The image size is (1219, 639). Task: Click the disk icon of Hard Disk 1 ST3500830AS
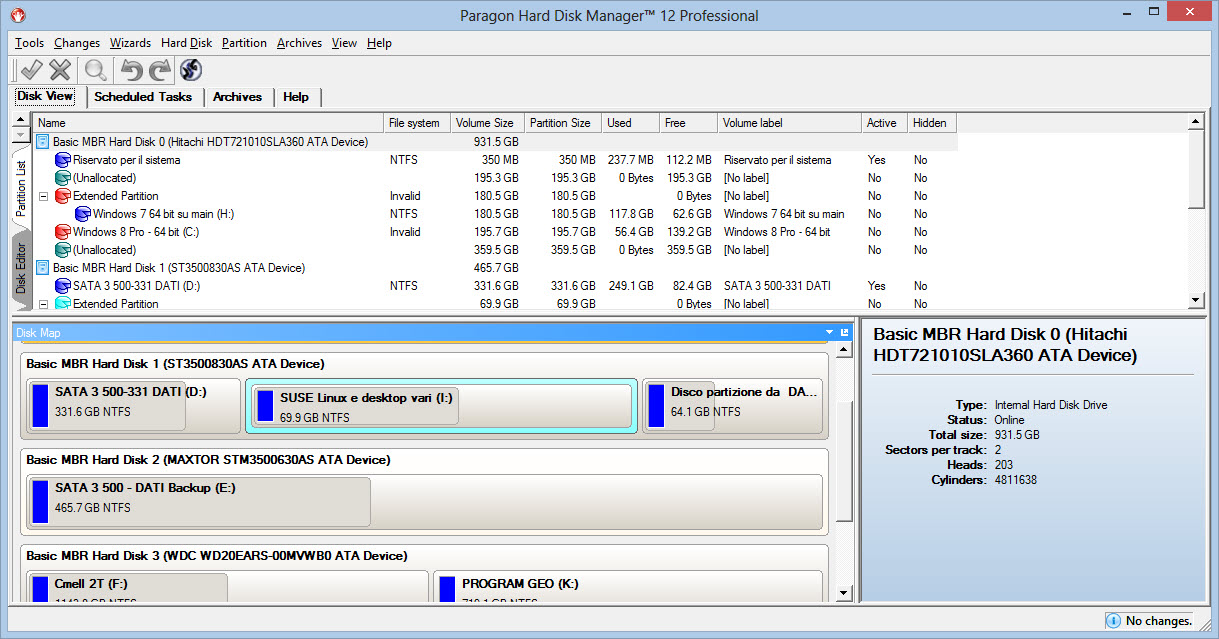tap(43, 268)
